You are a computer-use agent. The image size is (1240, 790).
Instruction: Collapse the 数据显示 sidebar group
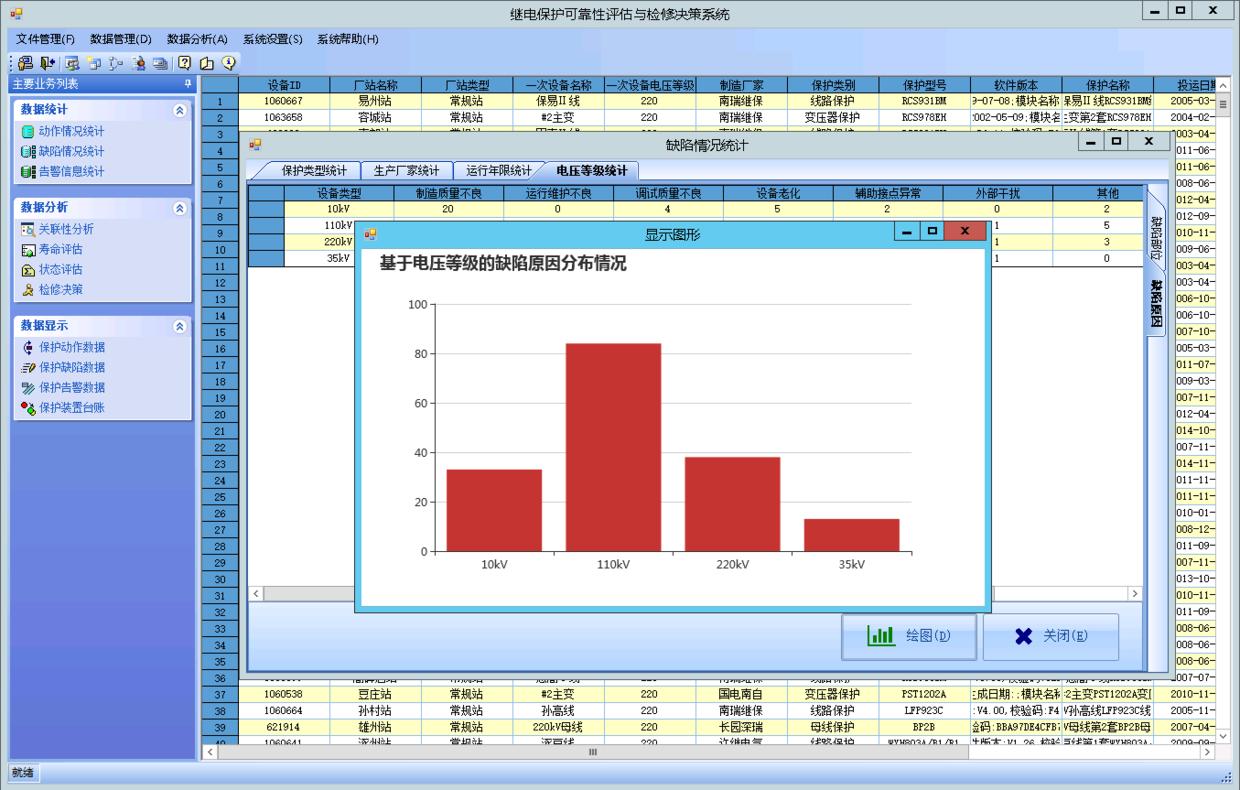[x=180, y=326]
